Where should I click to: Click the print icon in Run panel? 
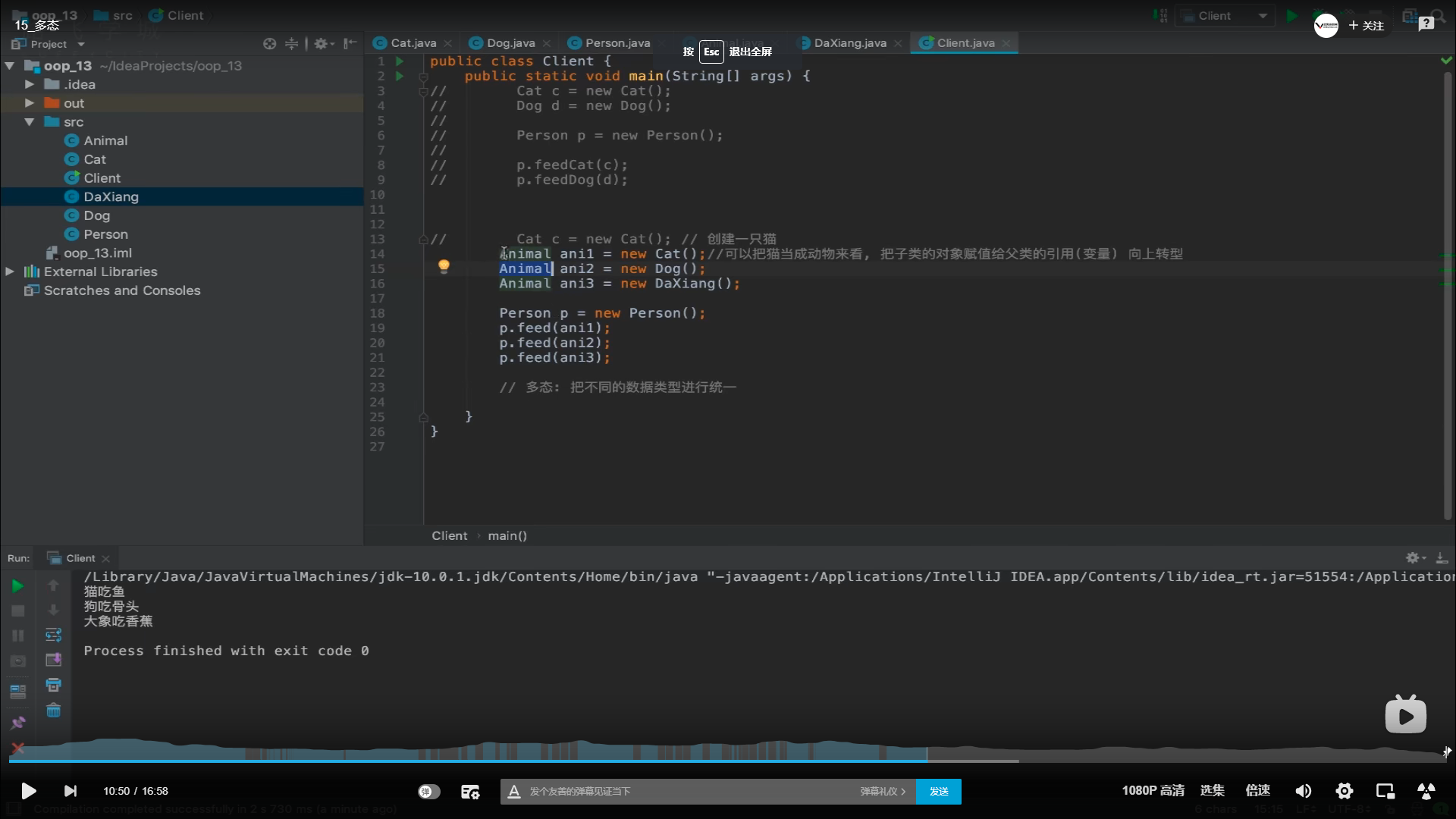coord(53,685)
